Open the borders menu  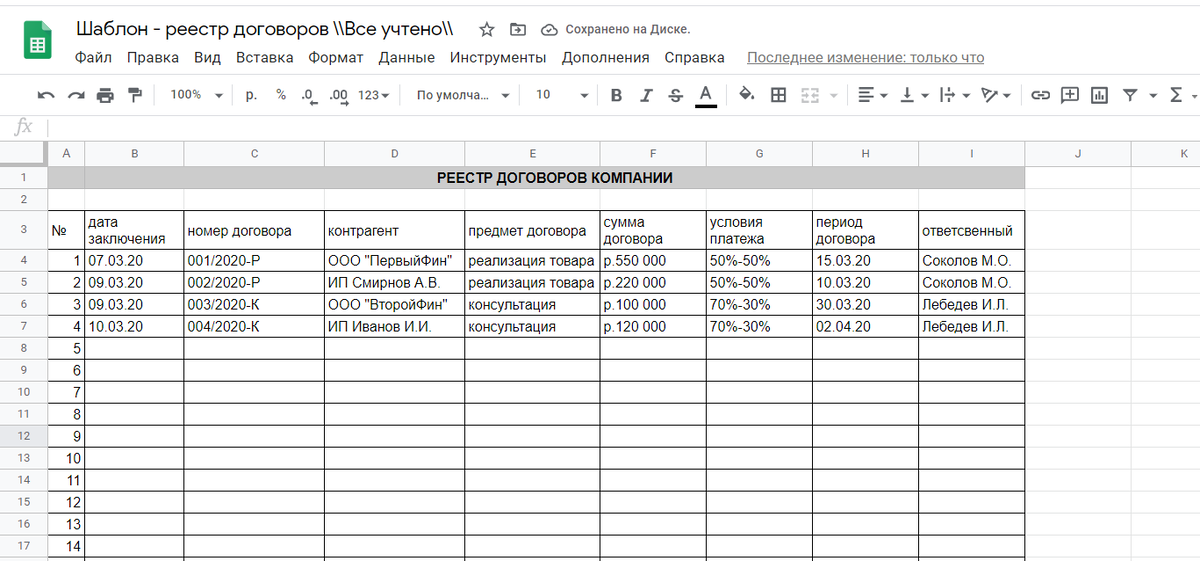778,95
